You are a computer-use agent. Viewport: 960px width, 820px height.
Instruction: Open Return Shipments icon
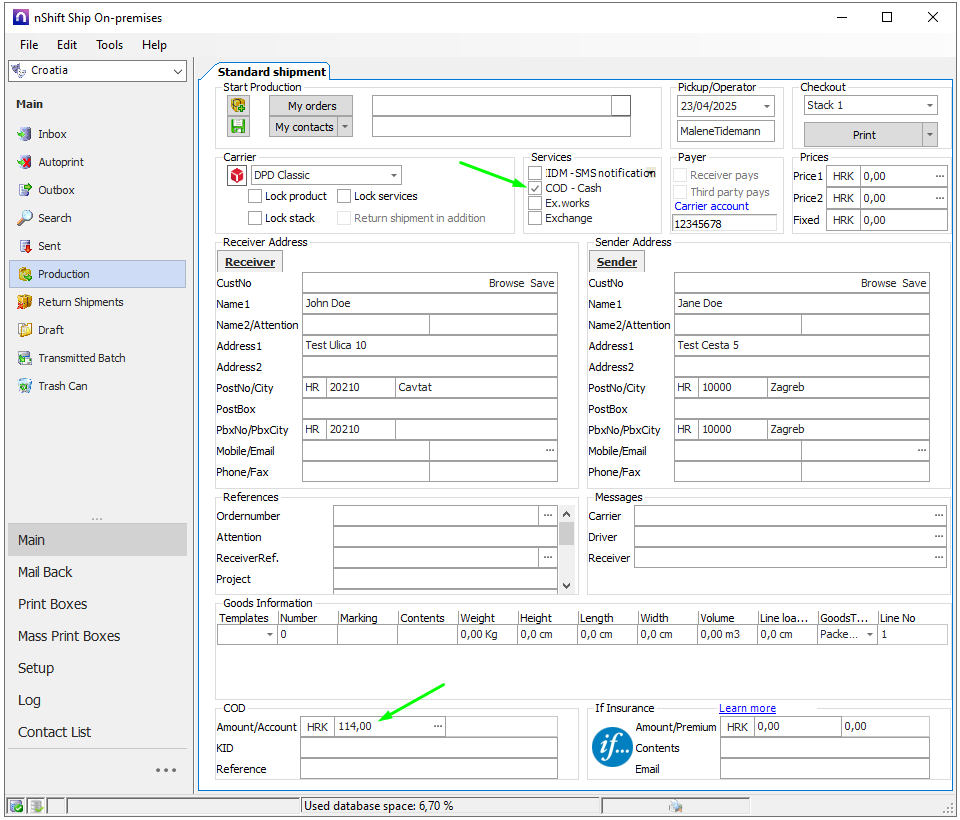26,302
